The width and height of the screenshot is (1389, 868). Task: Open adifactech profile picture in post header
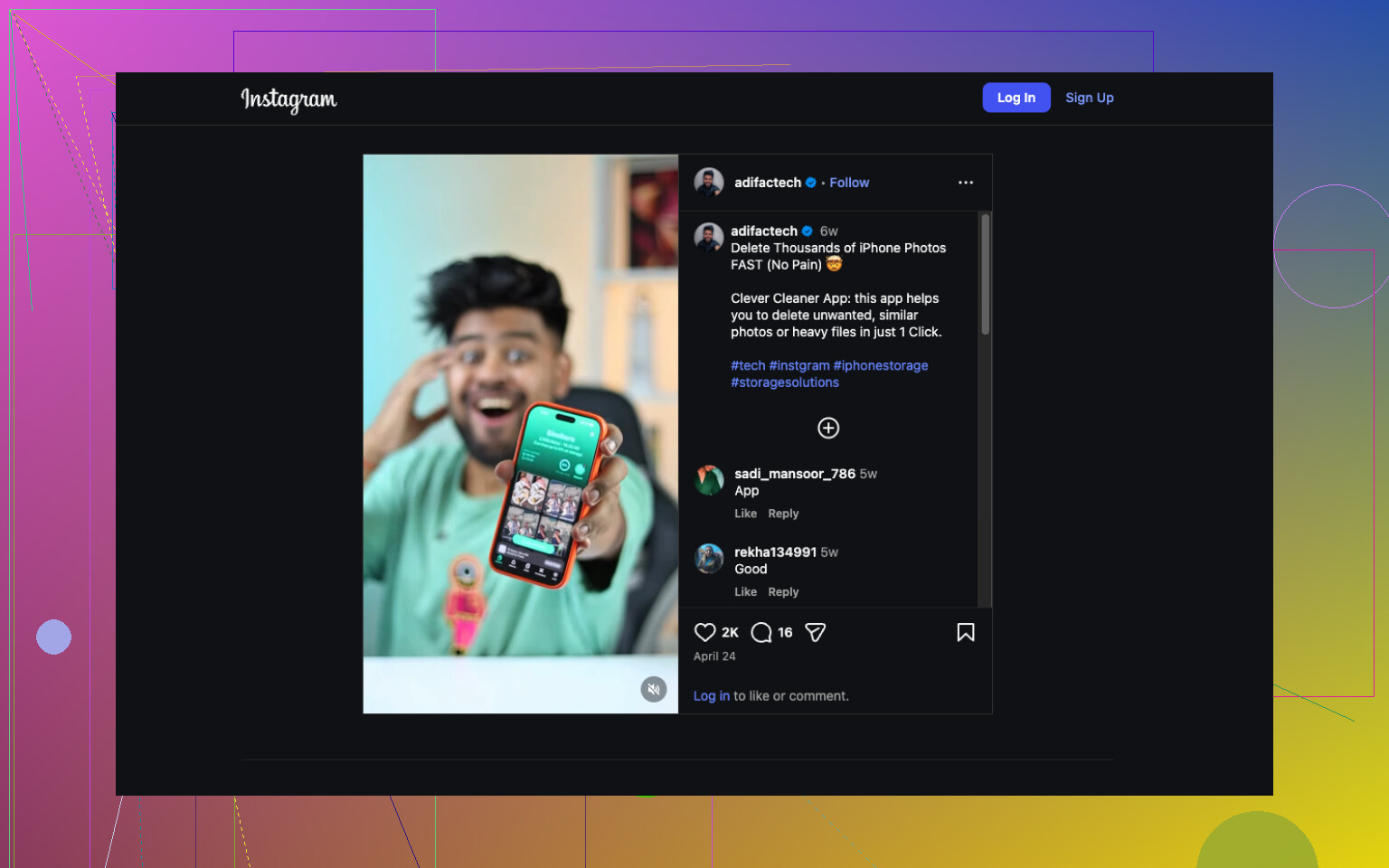pos(709,183)
